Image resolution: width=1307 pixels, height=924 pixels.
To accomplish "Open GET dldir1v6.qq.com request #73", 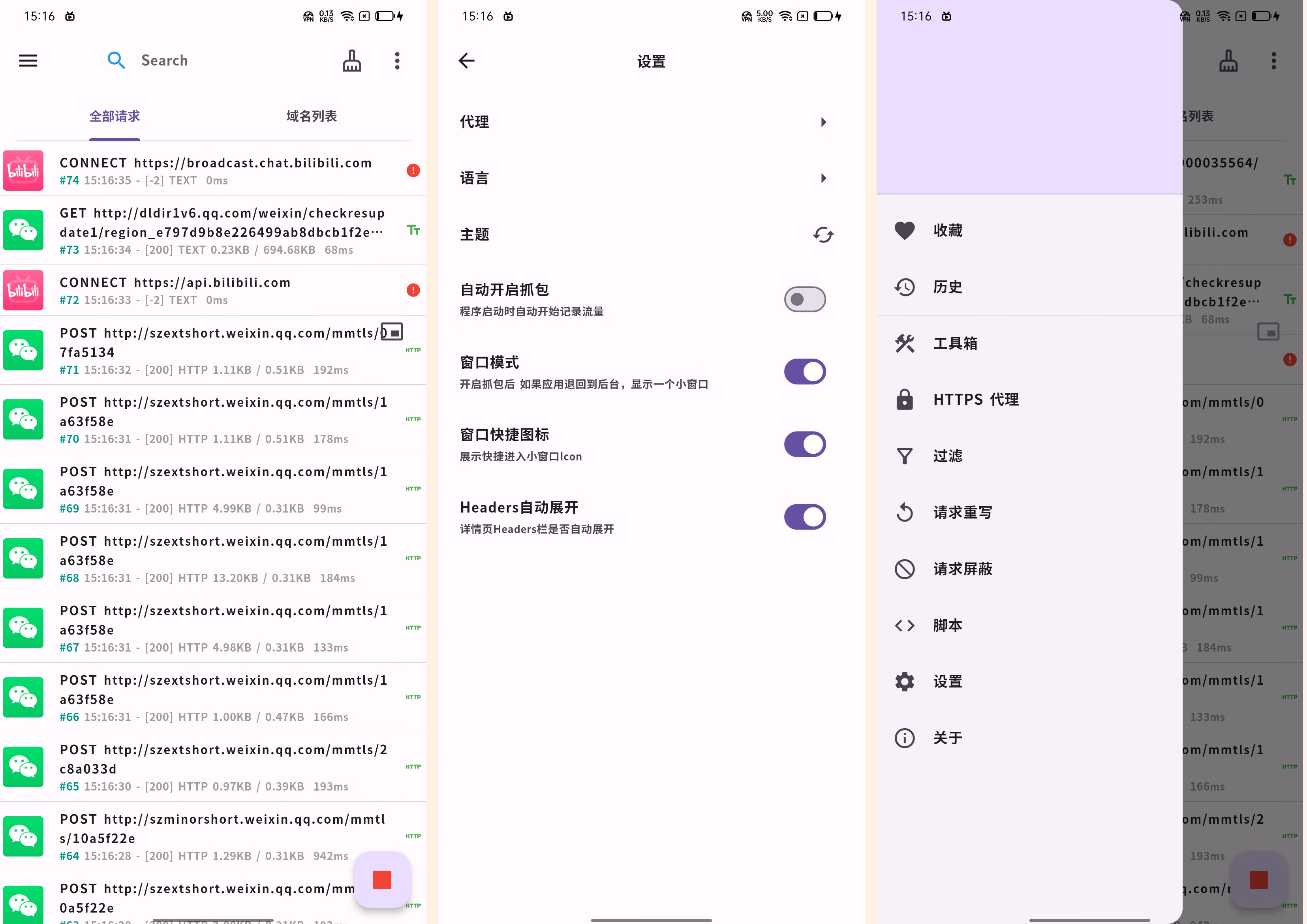I will [x=214, y=231].
